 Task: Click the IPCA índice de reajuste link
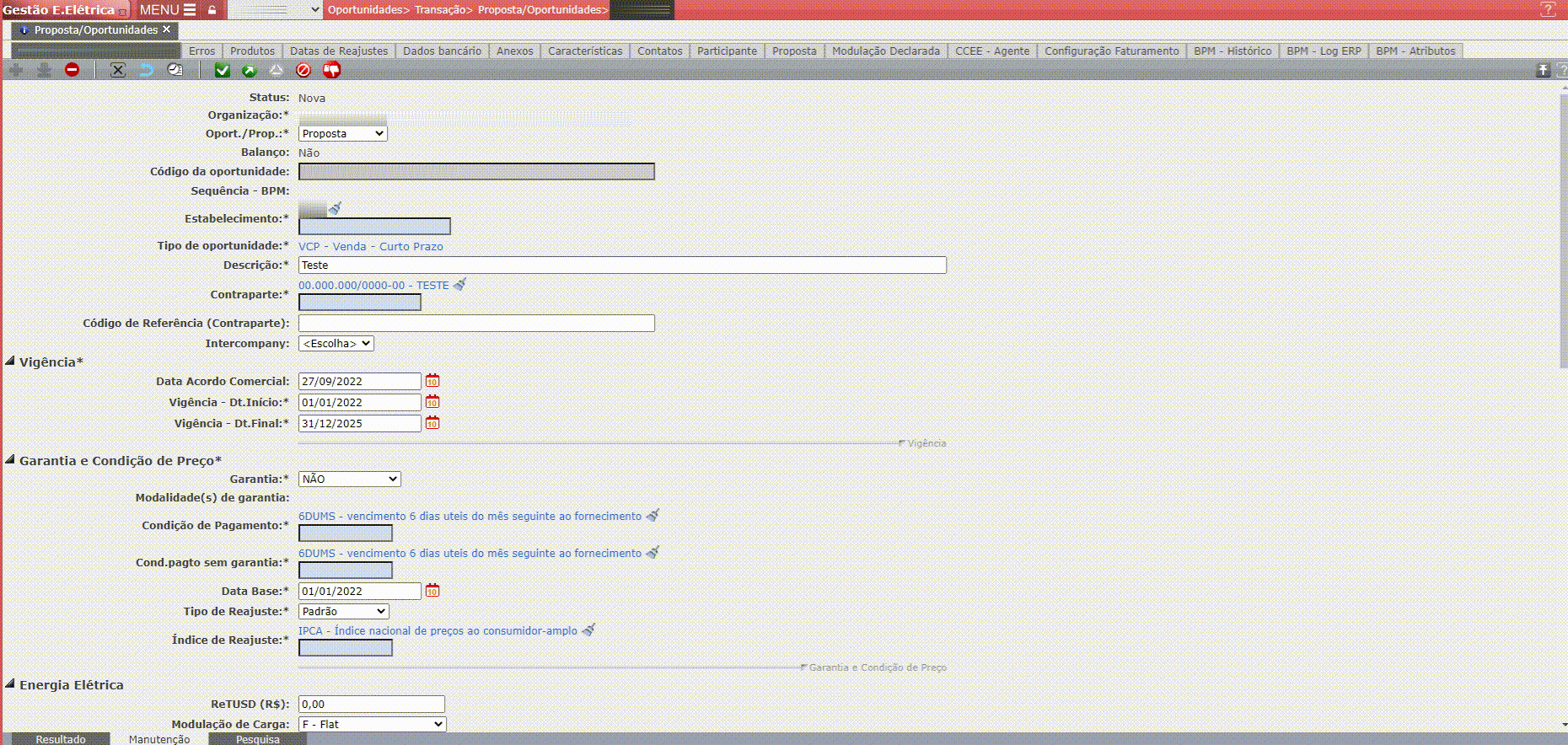coord(438,630)
